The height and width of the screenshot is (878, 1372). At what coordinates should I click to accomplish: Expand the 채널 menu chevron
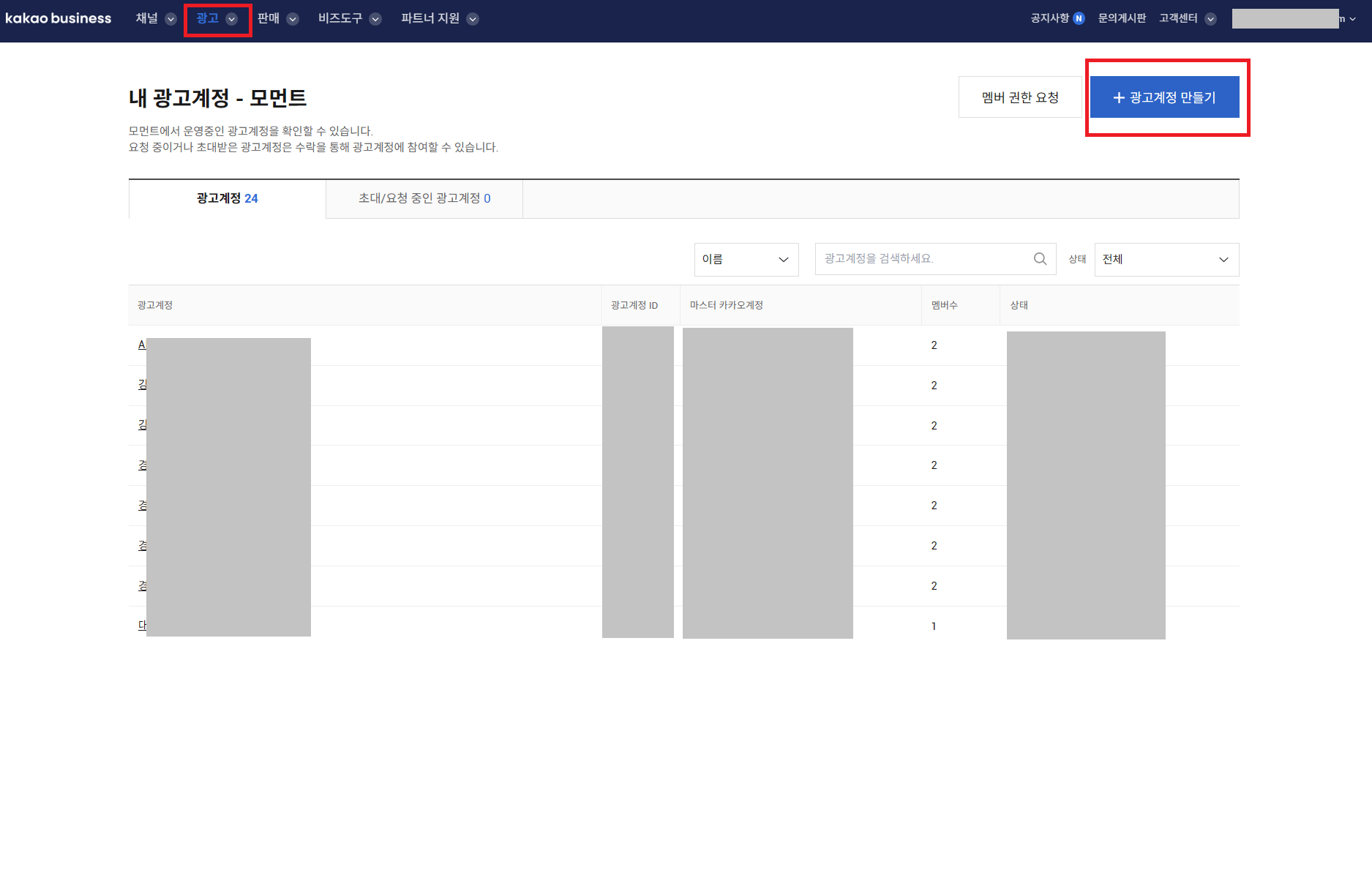pyautogui.click(x=169, y=20)
